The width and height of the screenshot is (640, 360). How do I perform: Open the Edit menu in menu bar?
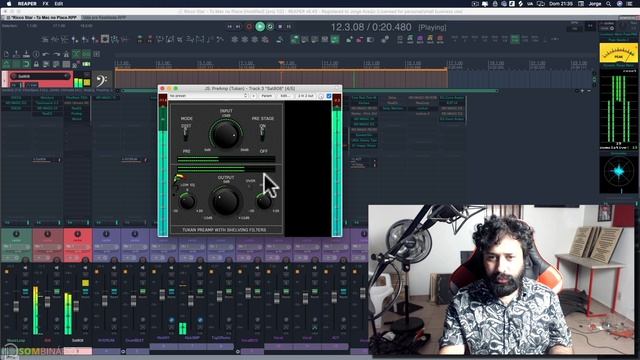tap(59, 4)
